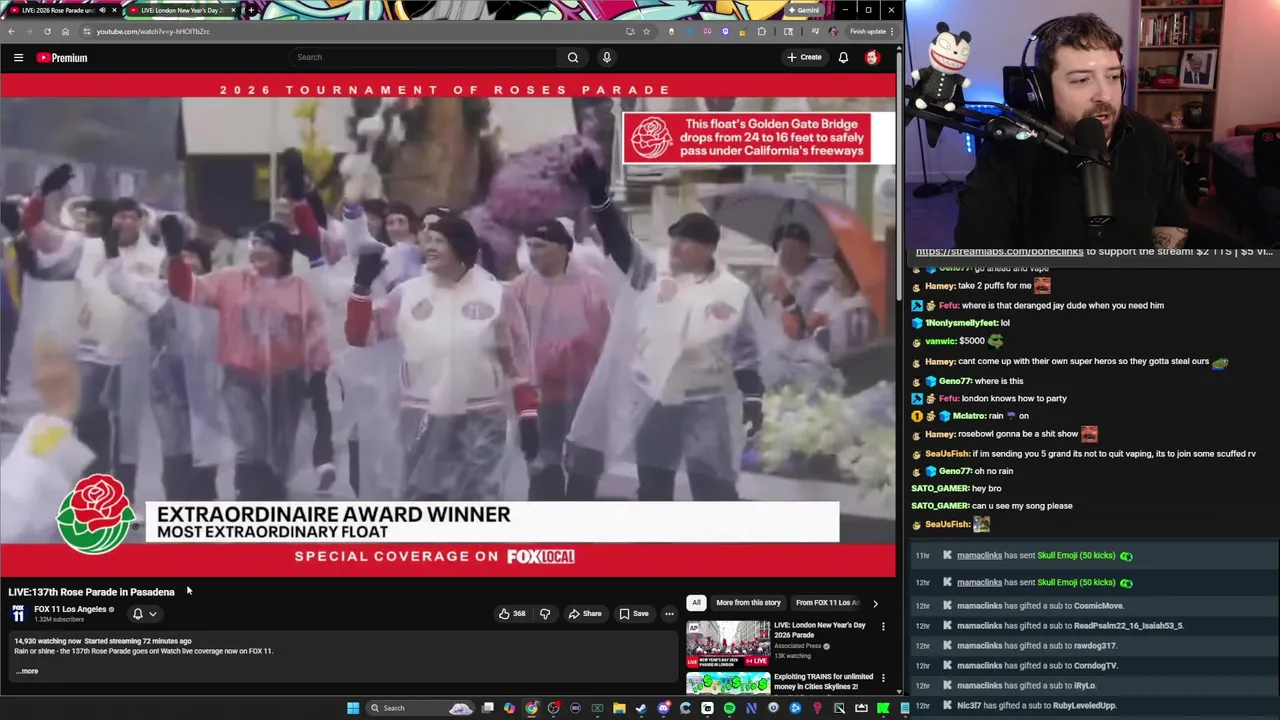
Task: Open File Explorer from the taskbar
Action: (619, 708)
